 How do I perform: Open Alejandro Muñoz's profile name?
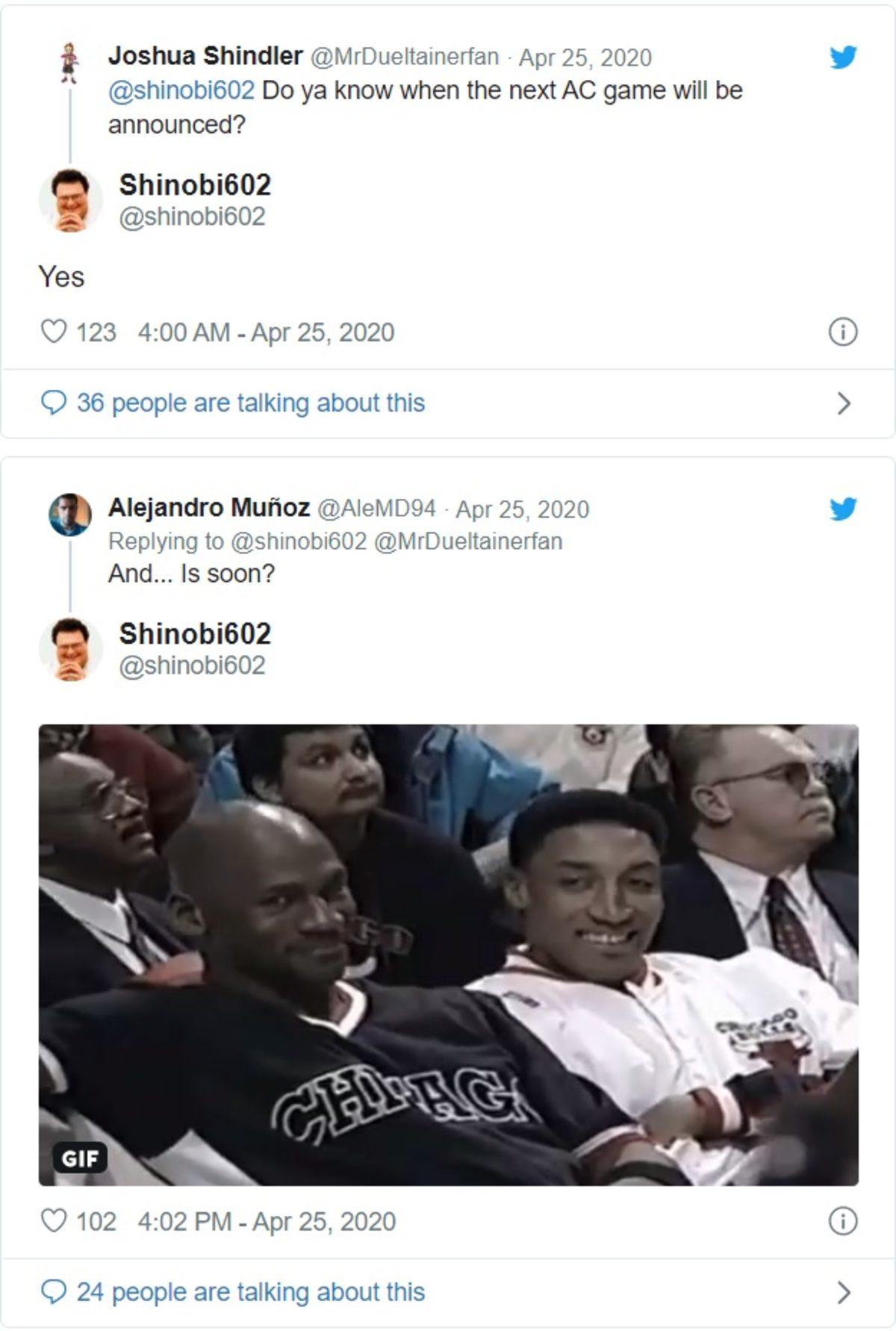click(209, 508)
